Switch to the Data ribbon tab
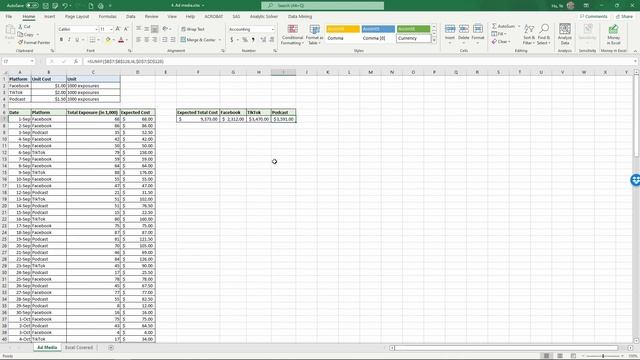The height and width of the screenshot is (360, 640). coord(131,16)
